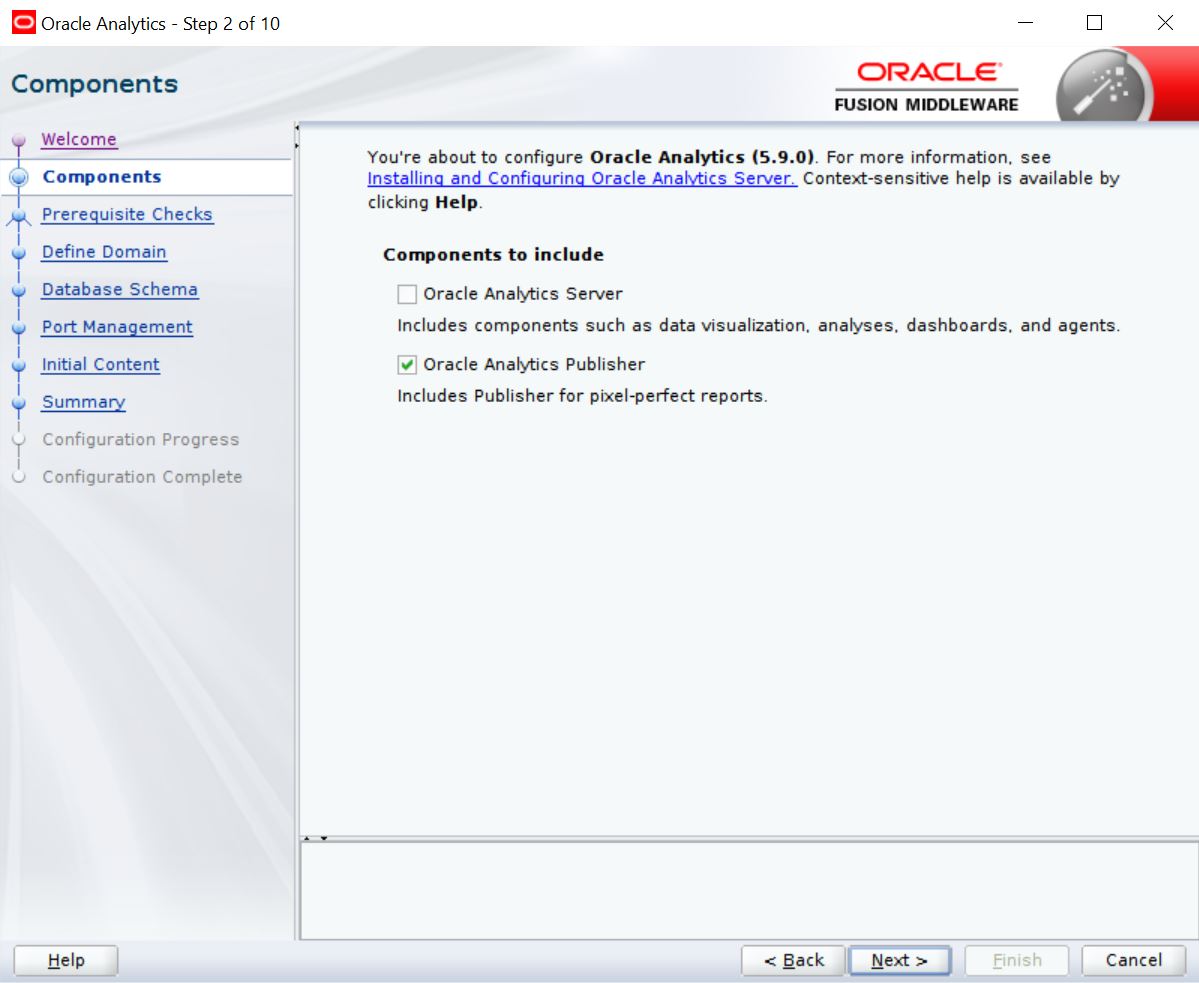Cancel the configuration wizard

click(x=1133, y=960)
